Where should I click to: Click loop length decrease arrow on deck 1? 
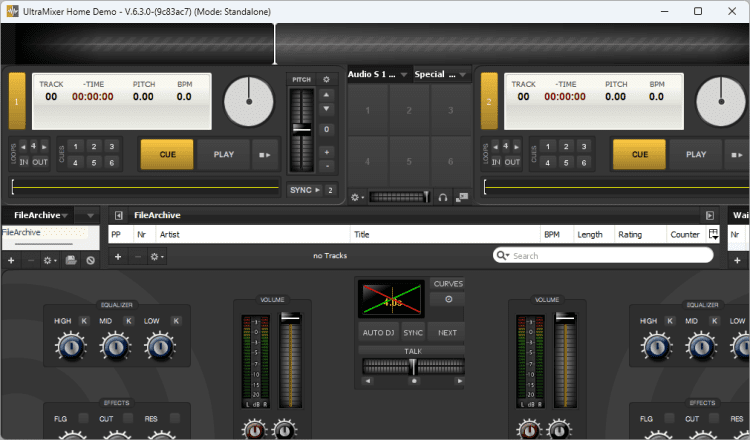(23, 147)
